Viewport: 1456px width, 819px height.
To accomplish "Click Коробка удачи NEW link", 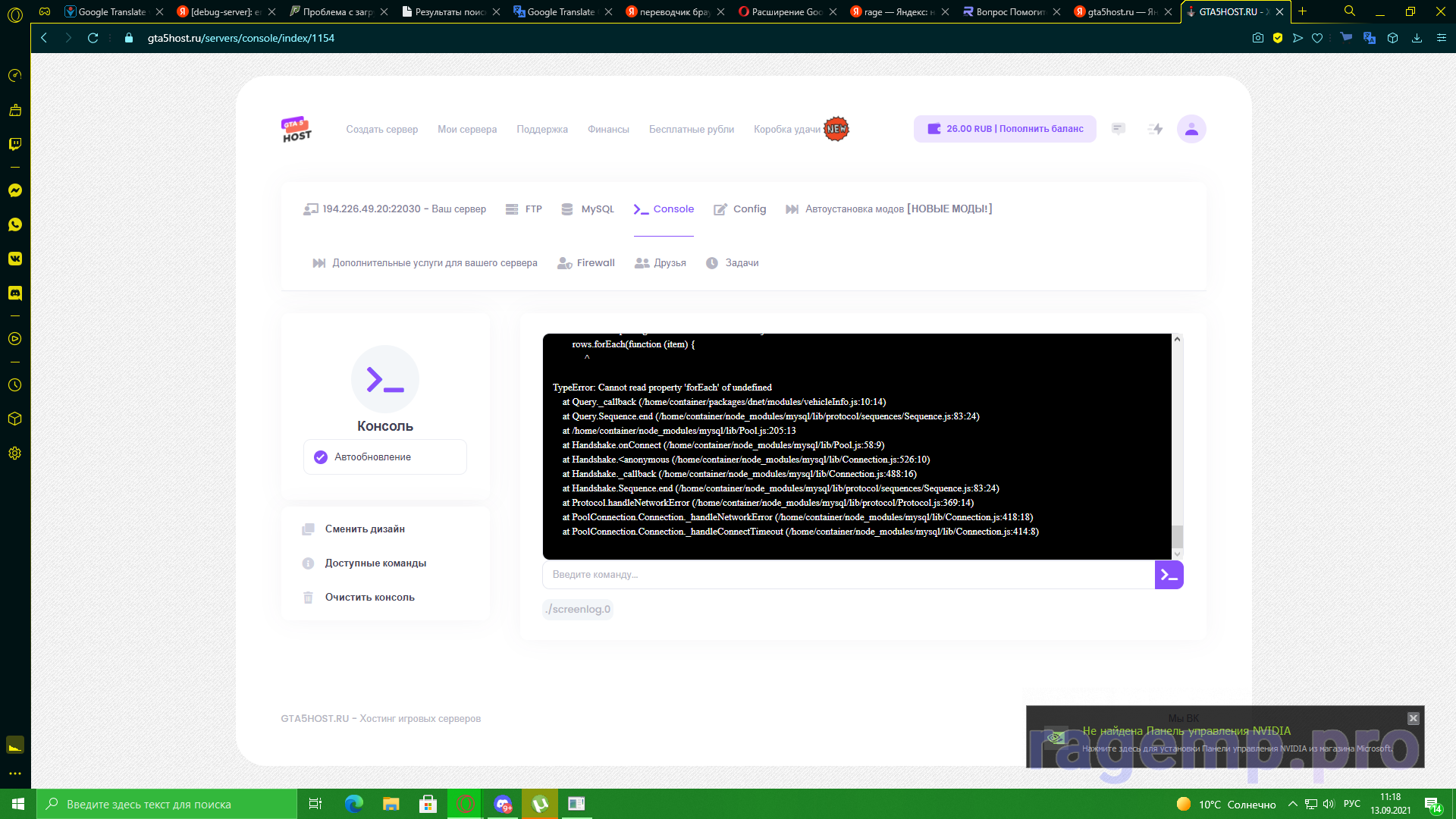I will (x=801, y=130).
